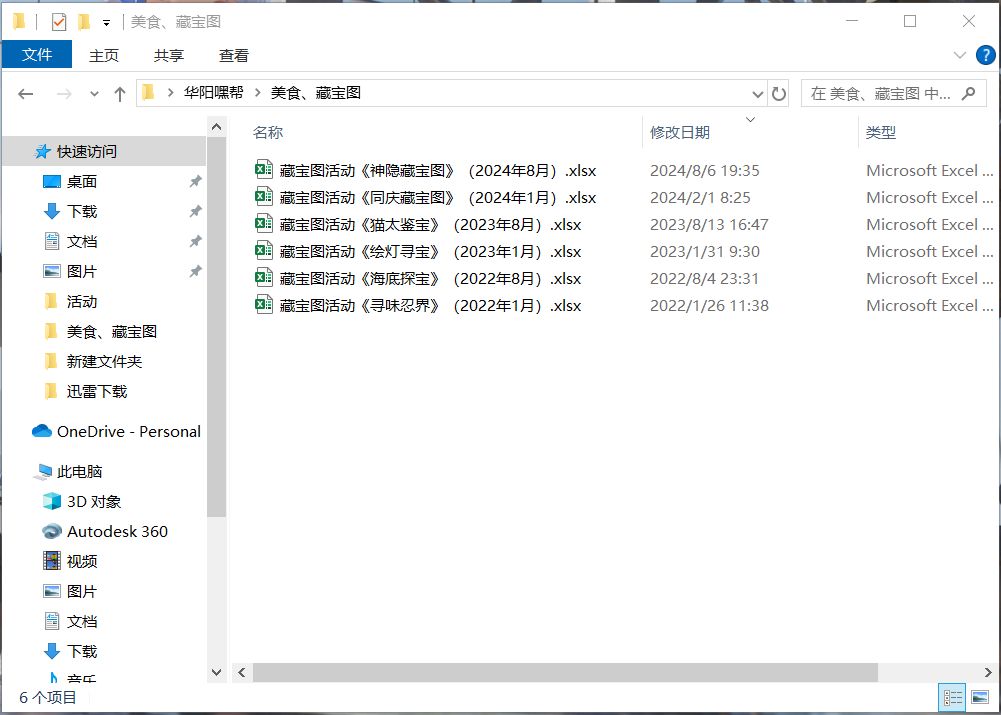Click the Back navigation arrow

click(26, 94)
